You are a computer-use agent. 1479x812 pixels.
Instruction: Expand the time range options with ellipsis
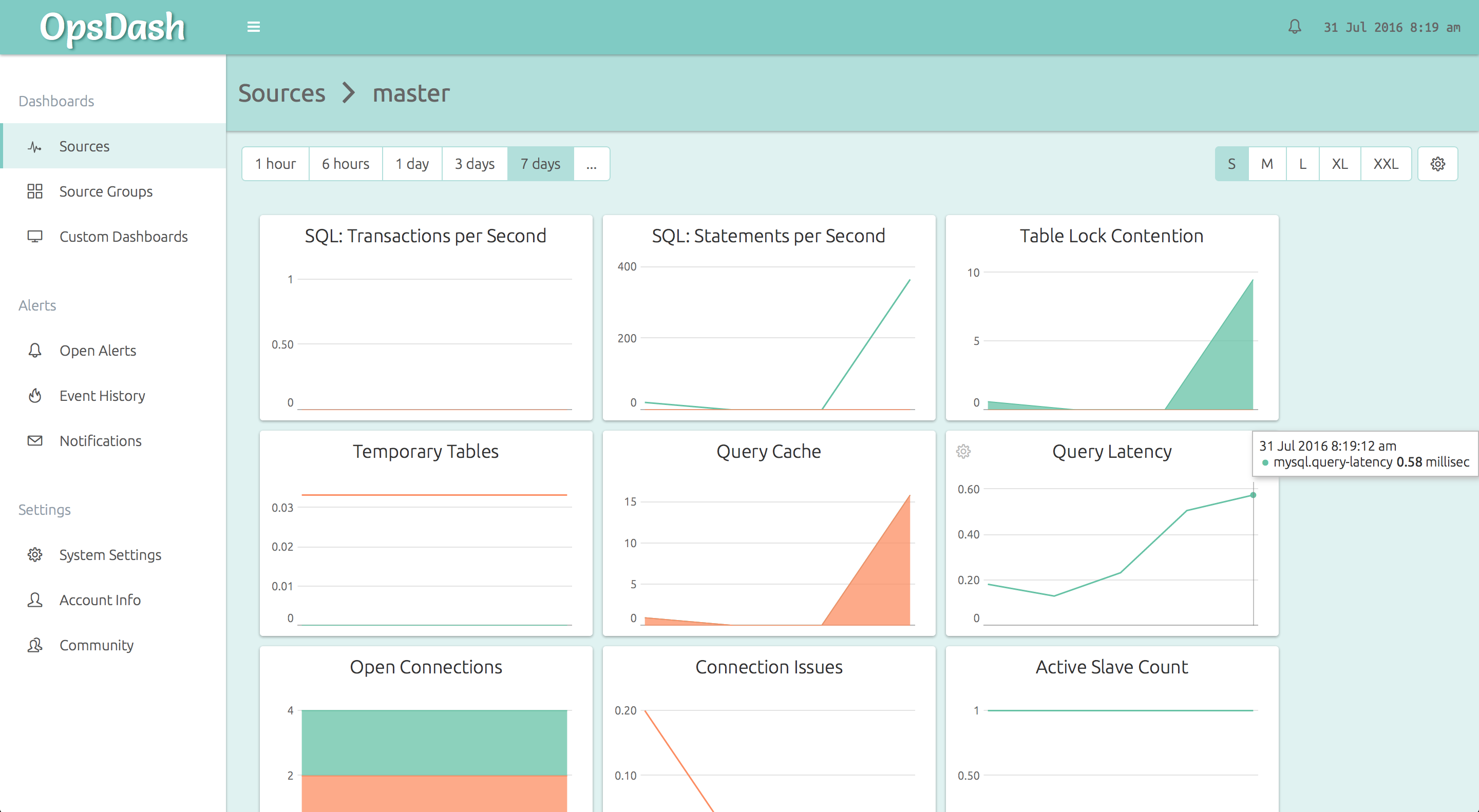[591, 164]
